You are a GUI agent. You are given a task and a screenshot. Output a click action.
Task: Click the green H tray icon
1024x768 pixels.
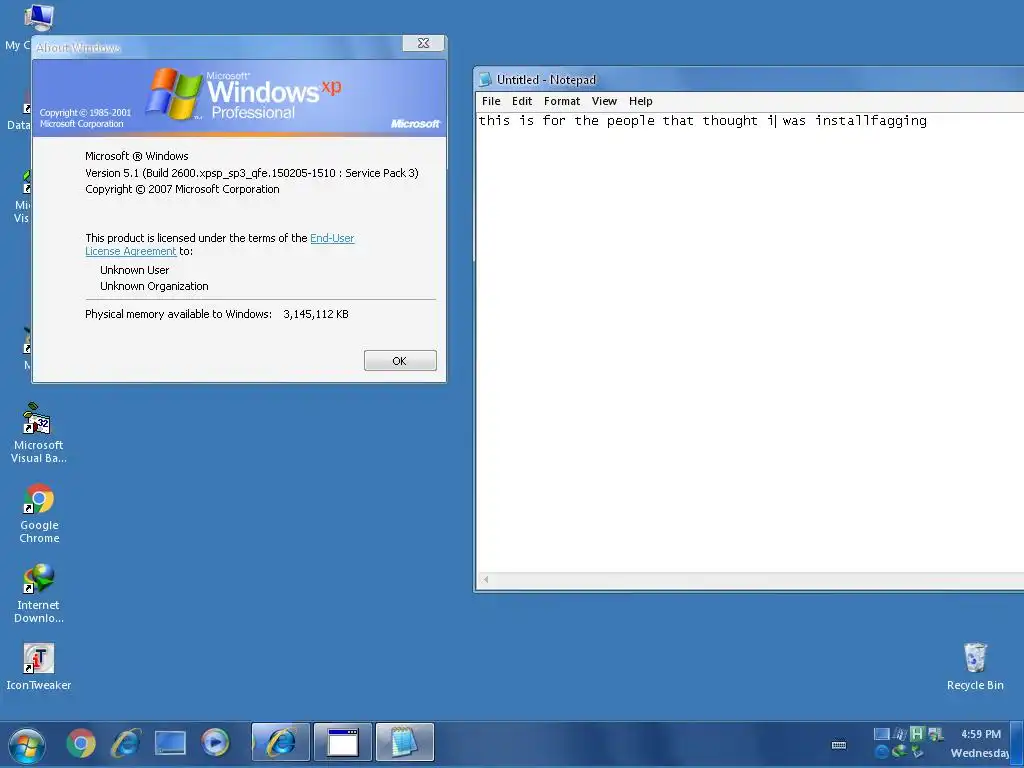[918, 734]
